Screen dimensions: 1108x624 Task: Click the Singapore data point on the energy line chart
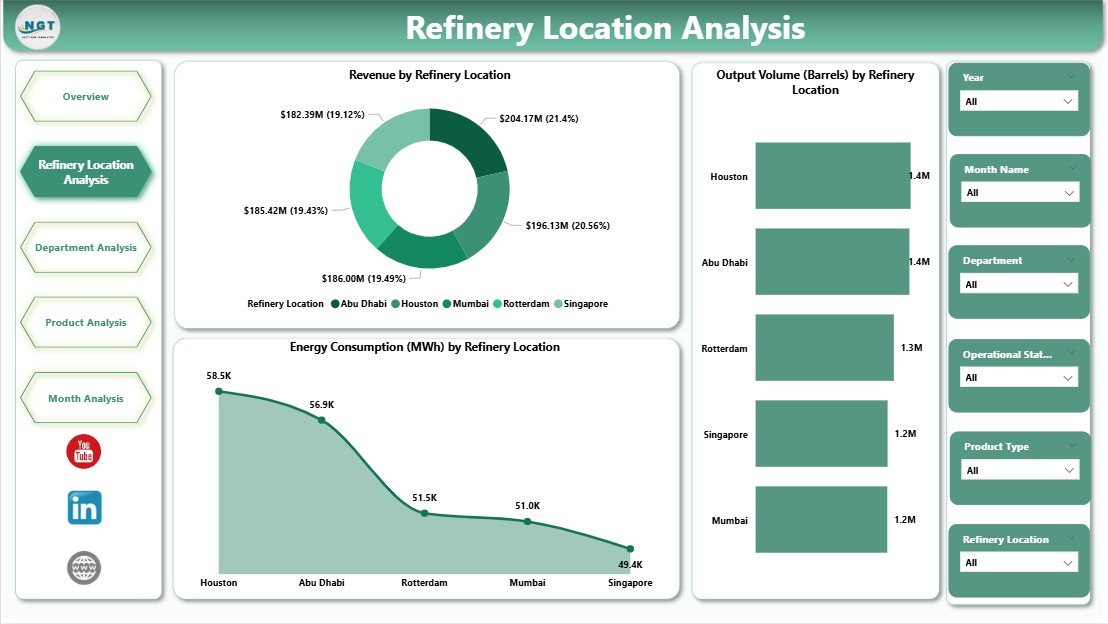629,548
